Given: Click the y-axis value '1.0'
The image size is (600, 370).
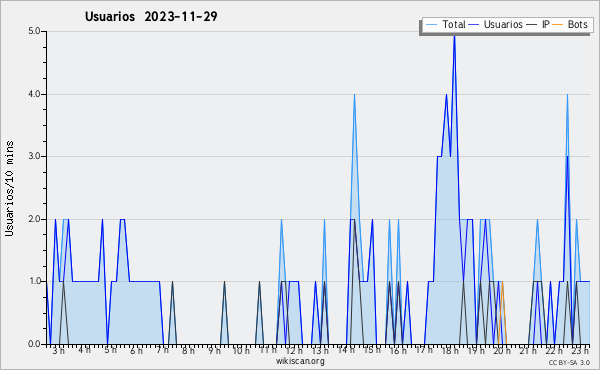Looking at the screenshot, I should tap(34, 281).
